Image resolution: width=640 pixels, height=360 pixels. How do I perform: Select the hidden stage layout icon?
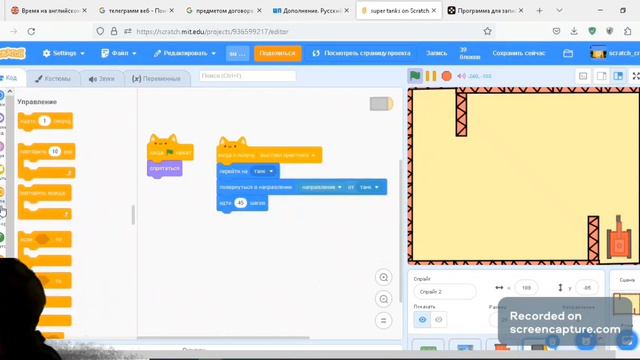(x=583, y=76)
